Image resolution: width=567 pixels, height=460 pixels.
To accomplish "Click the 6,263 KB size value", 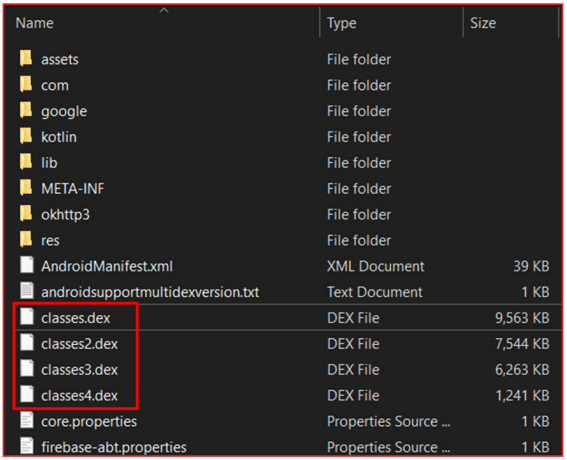I will click(x=522, y=370).
